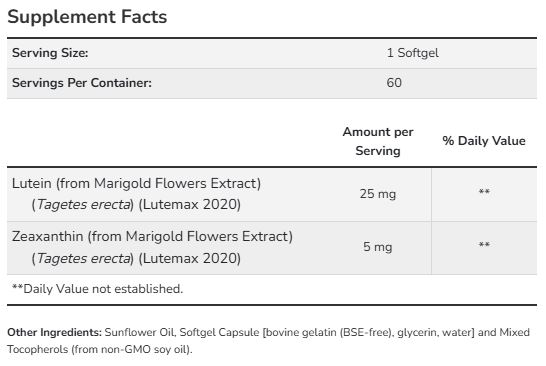Click Sunflower Oil in ingredients text
This screenshot has height=366, width=546.
pos(140,332)
